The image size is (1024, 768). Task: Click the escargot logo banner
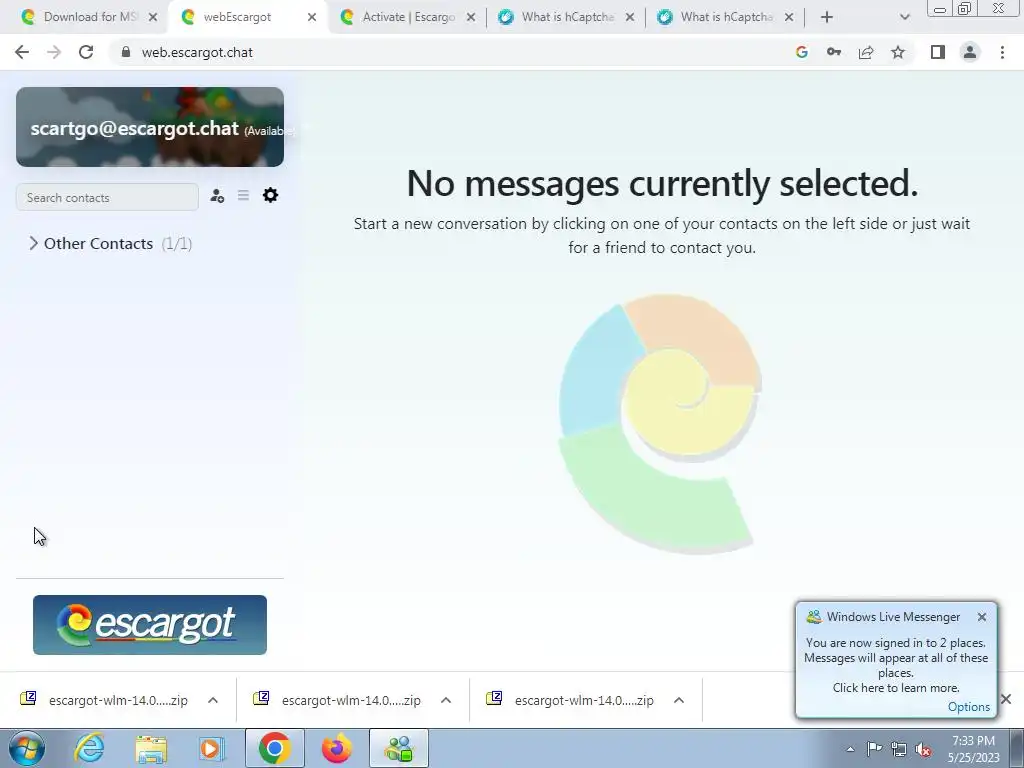(150, 624)
